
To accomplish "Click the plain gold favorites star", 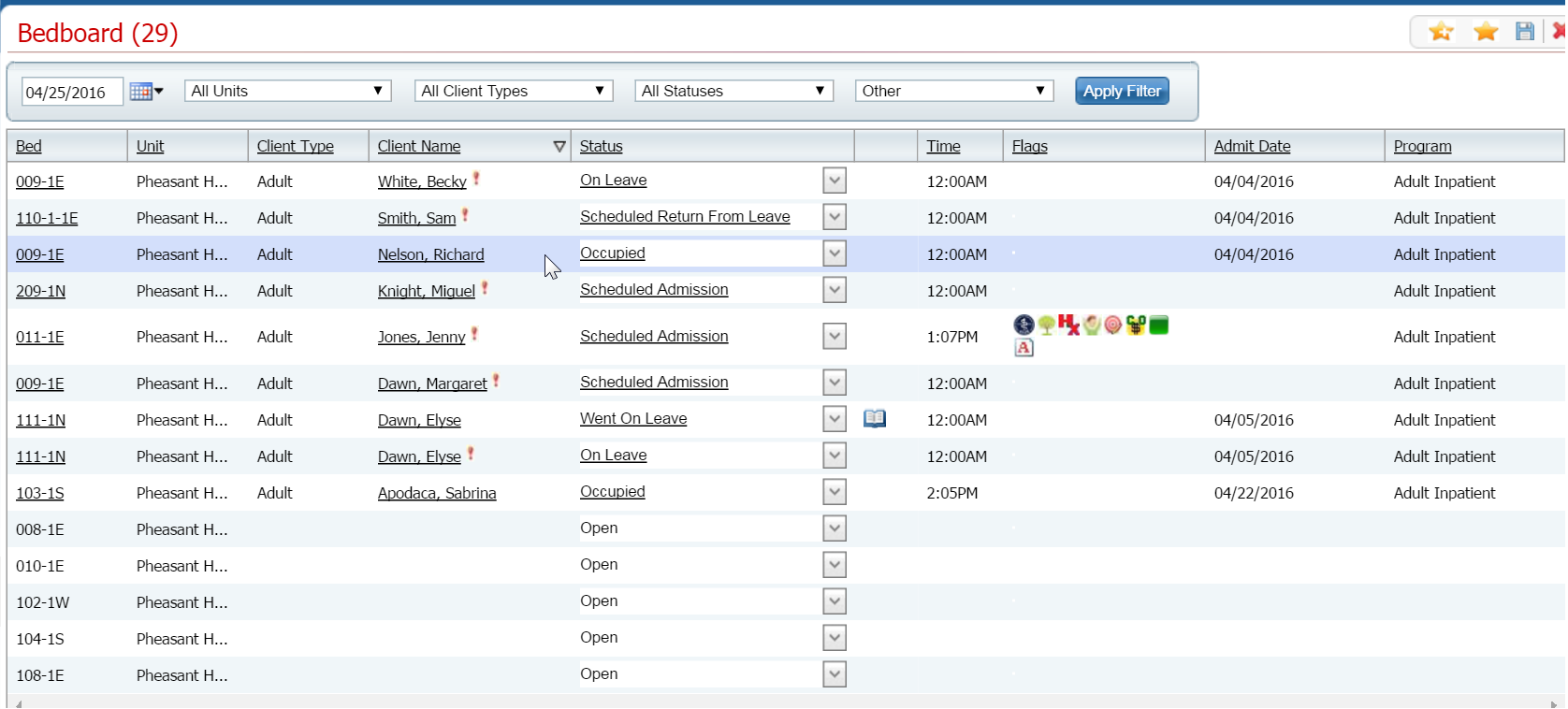I will (1486, 32).
